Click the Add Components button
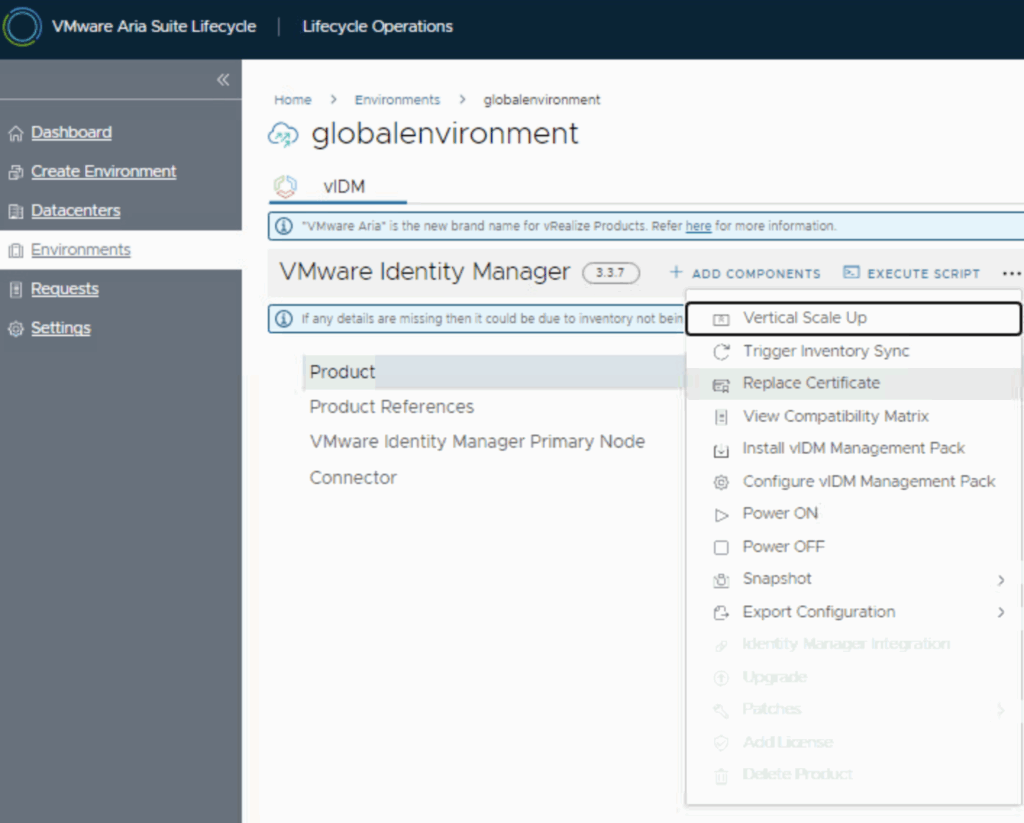Screen dimensions: 1024x823 coord(745,273)
